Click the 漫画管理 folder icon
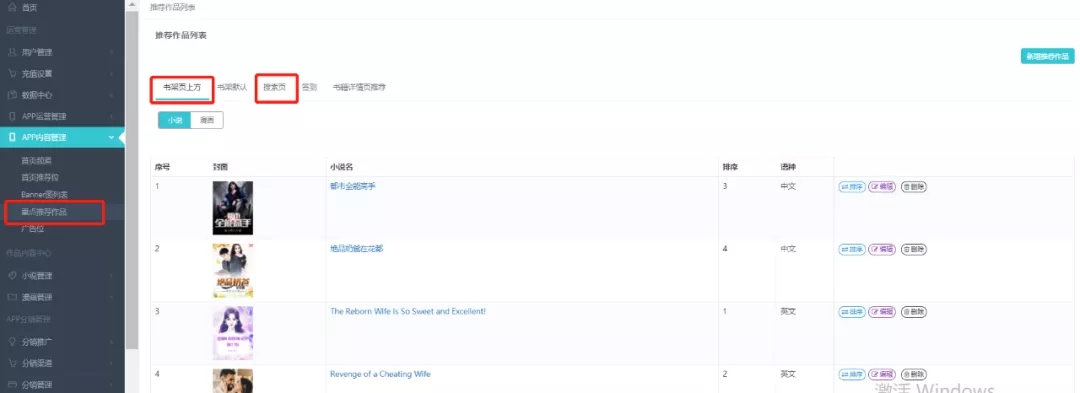This screenshot has height=393, width=1080. pyautogui.click(x=11, y=297)
